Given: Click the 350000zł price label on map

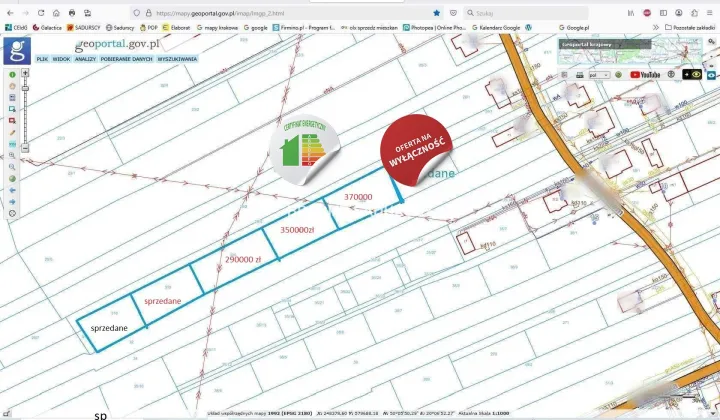Looking at the screenshot, I should click(297, 230).
